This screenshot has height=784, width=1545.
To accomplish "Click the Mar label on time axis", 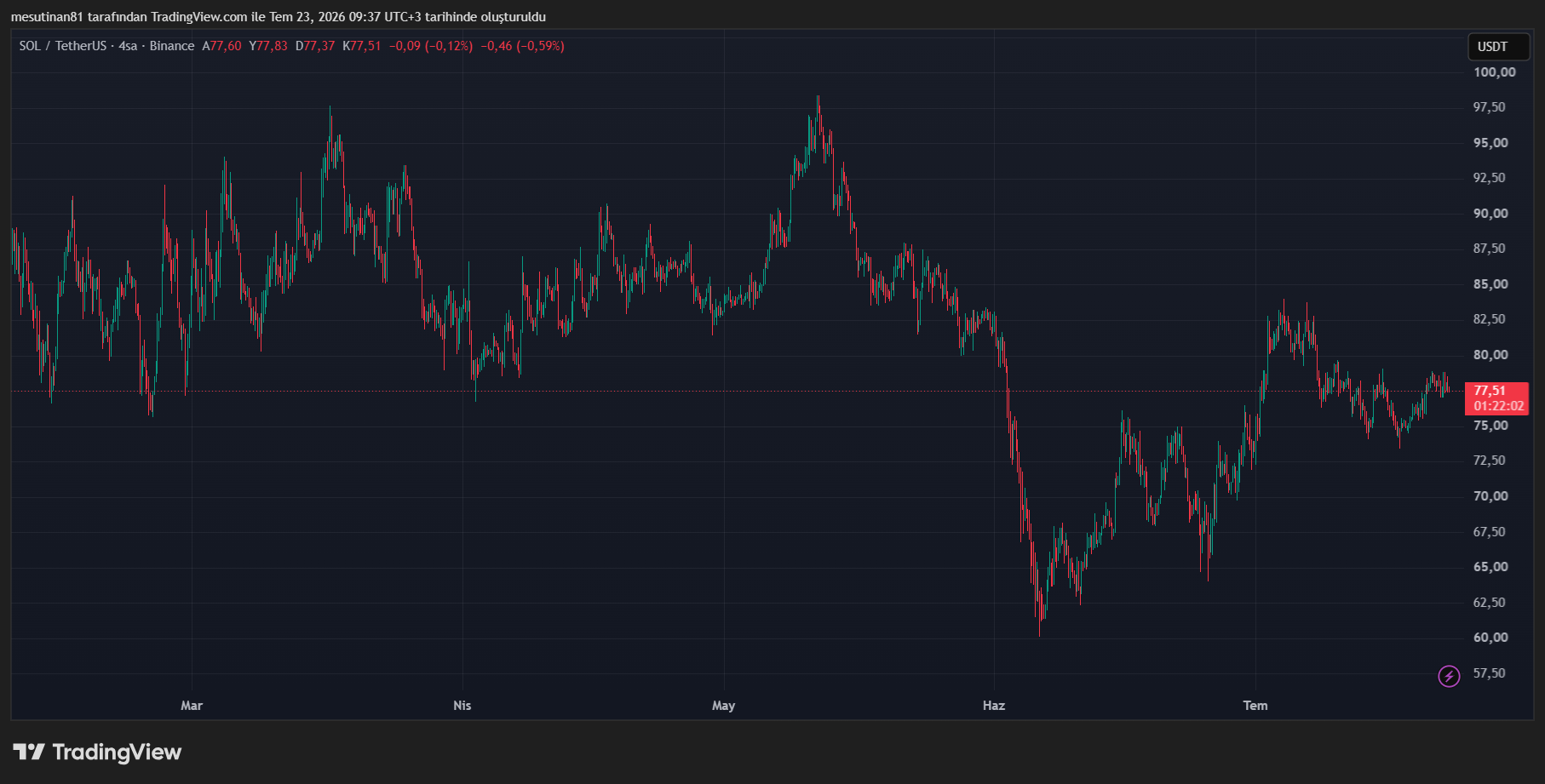I will click(x=192, y=706).
